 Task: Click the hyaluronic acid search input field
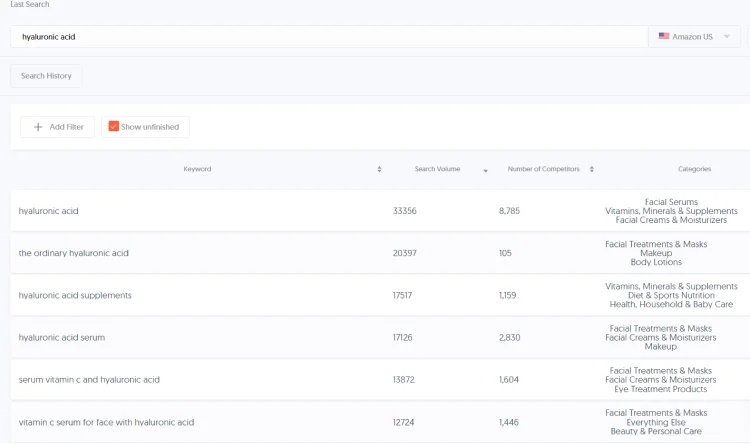[x=329, y=37]
